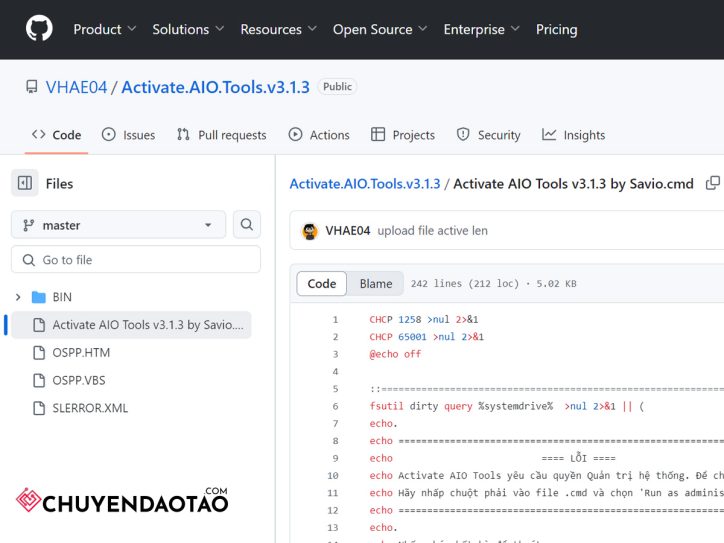Open the Security tab
This screenshot has height=543, width=724.
488,135
